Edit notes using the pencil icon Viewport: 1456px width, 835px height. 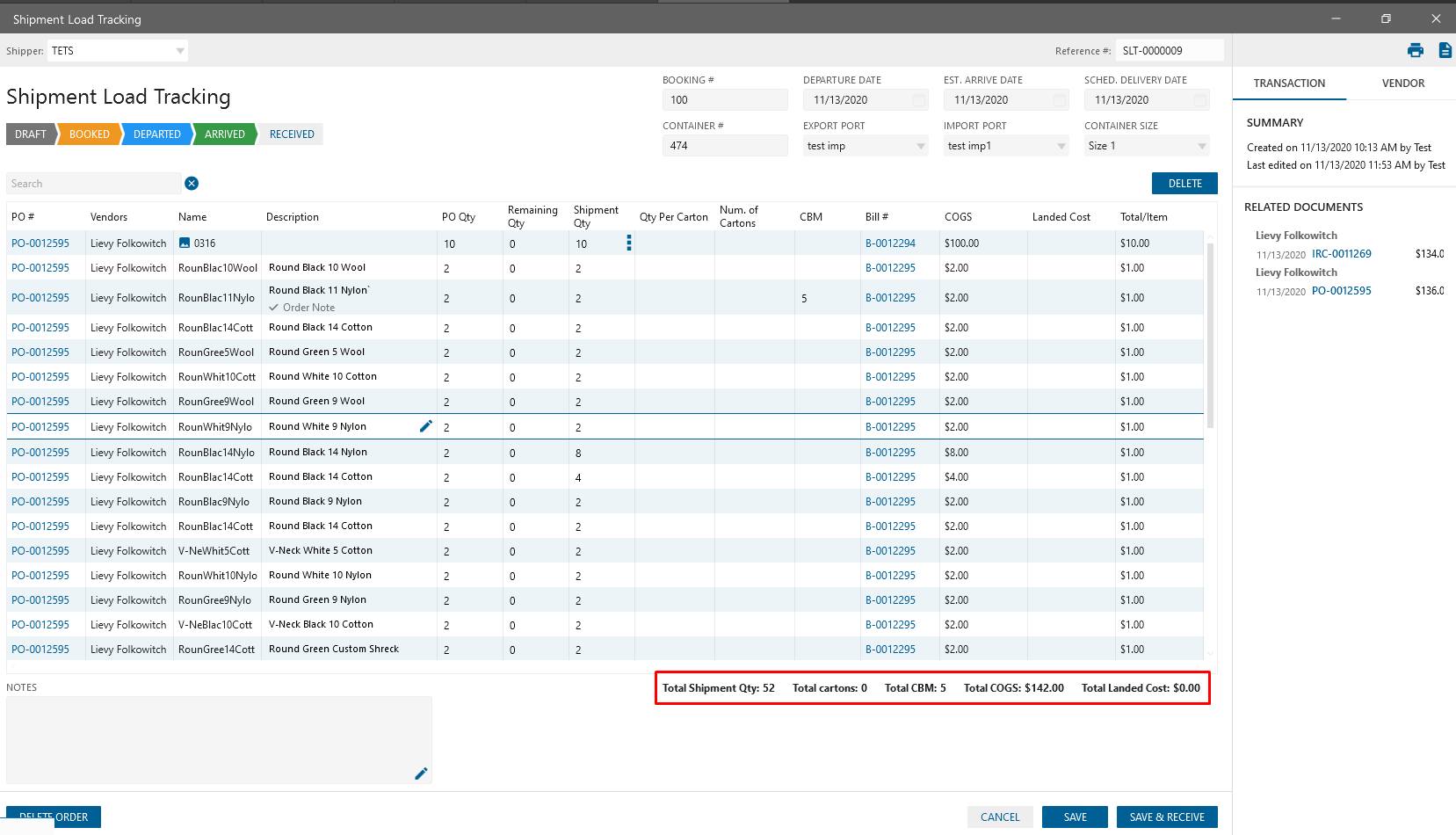[x=421, y=773]
